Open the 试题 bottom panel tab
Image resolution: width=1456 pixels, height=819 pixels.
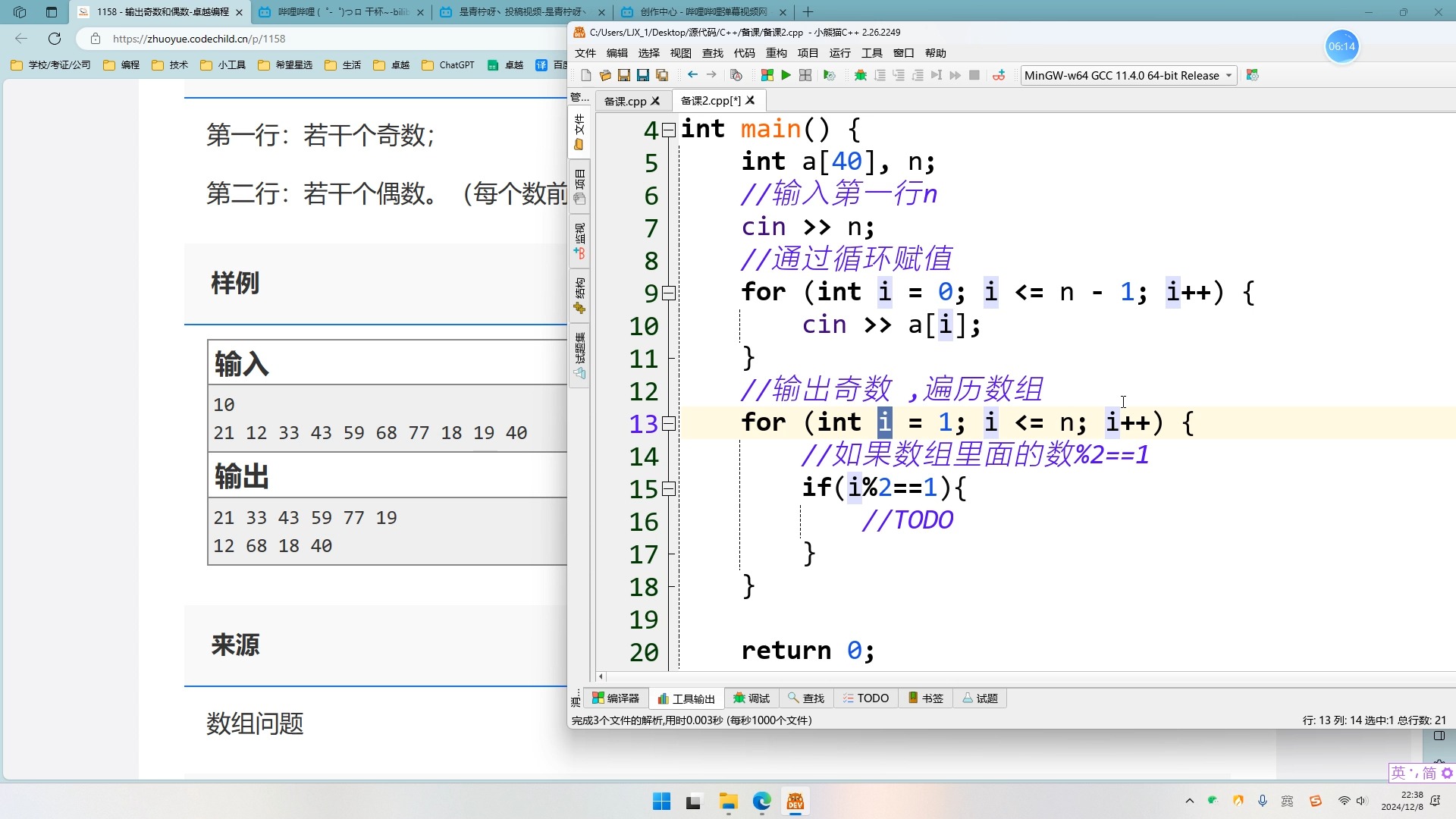981,698
